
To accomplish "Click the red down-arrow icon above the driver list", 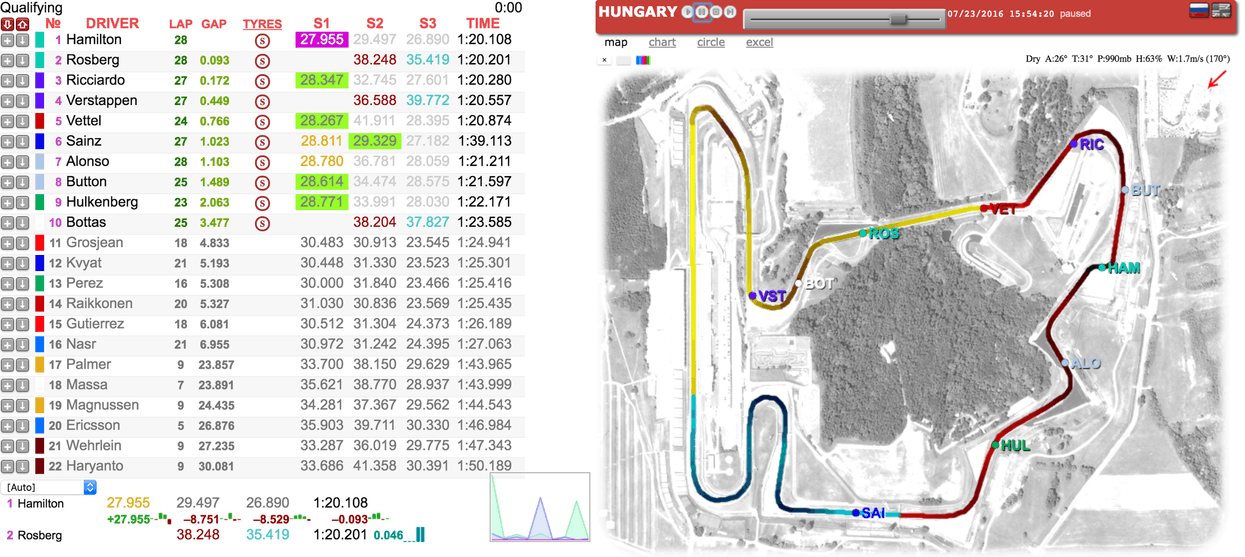I will [7, 23].
